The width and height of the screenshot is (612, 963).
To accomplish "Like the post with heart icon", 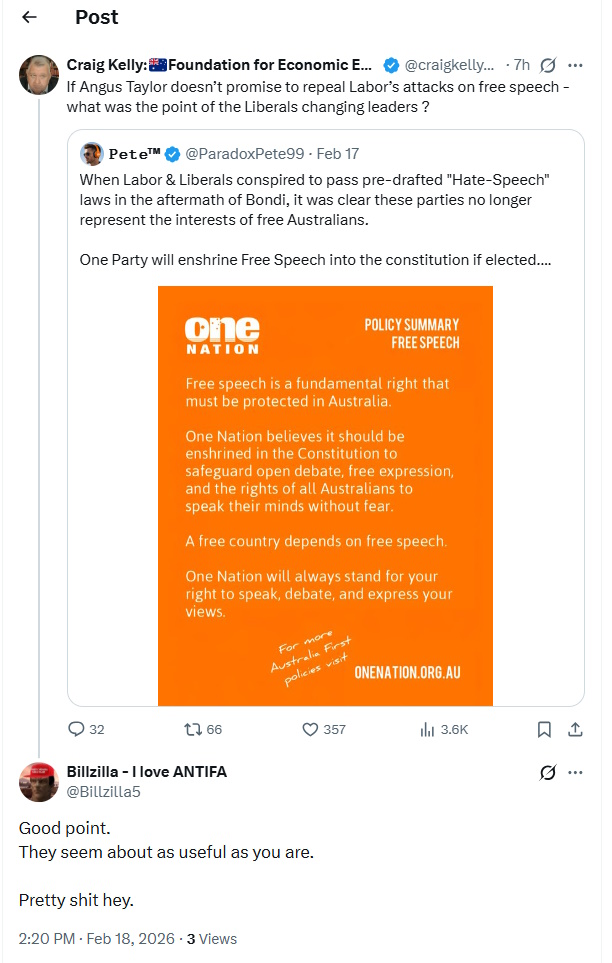I will [x=310, y=729].
